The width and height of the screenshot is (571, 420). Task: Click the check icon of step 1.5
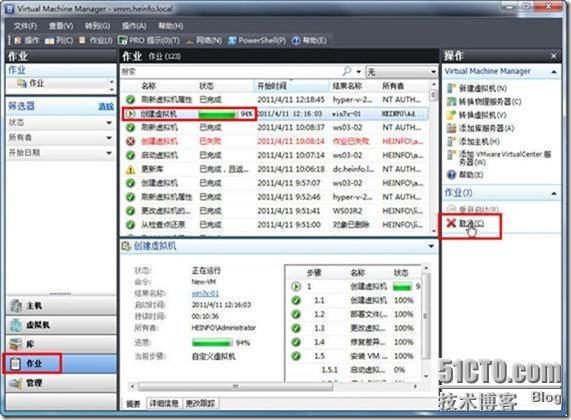pyautogui.click(x=296, y=356)
